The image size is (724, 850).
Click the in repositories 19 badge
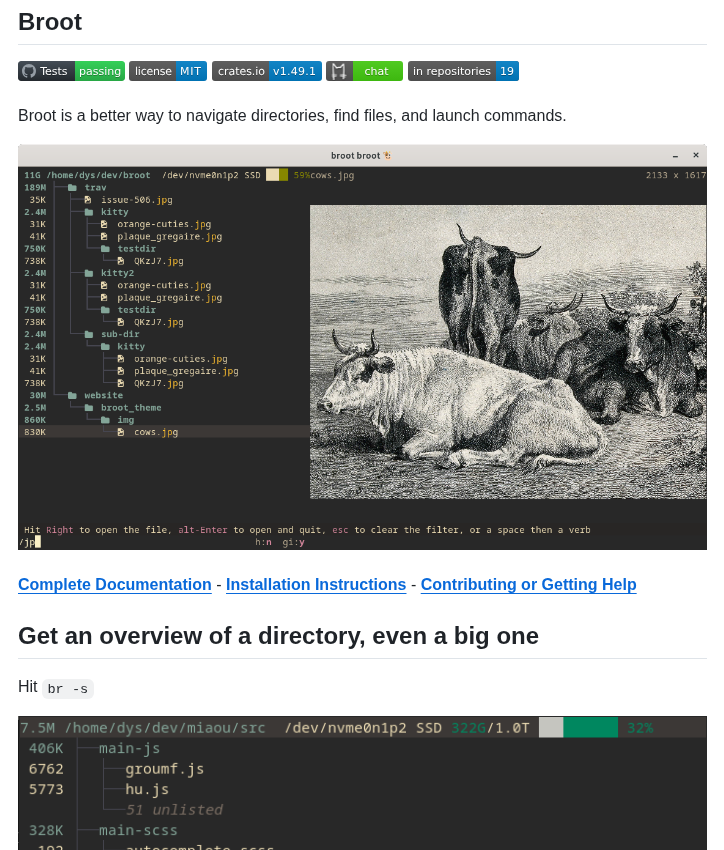pos(463,71)
